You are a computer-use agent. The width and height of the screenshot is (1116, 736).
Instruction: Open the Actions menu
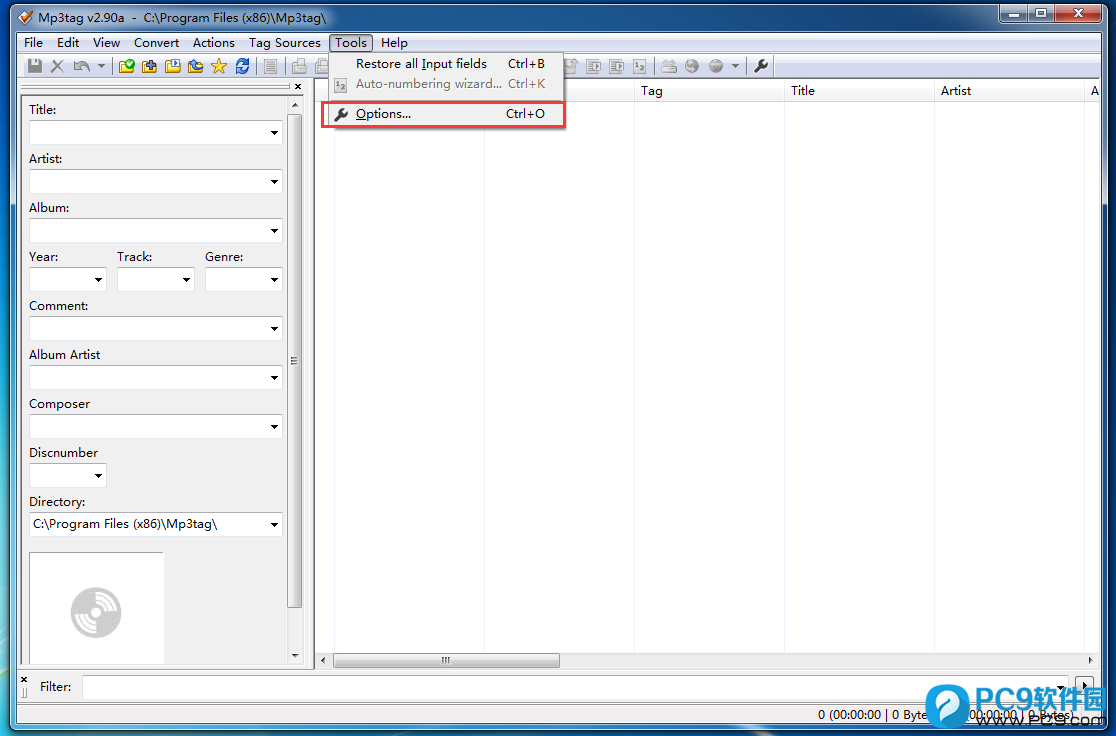214,43
